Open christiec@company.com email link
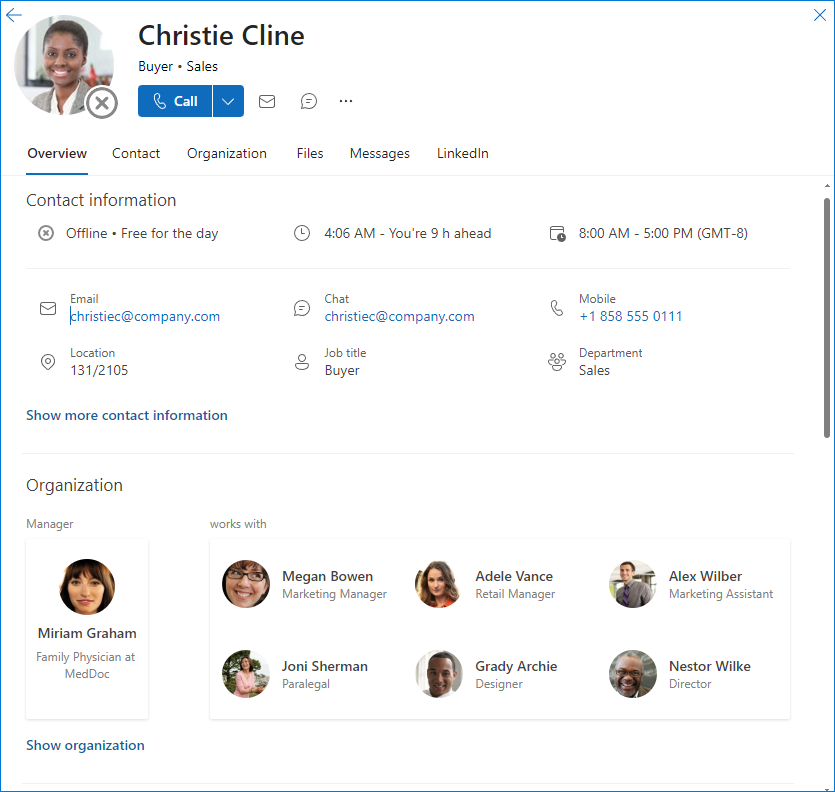Viewport: 835px width, 792px height. [x=145, y=316]
